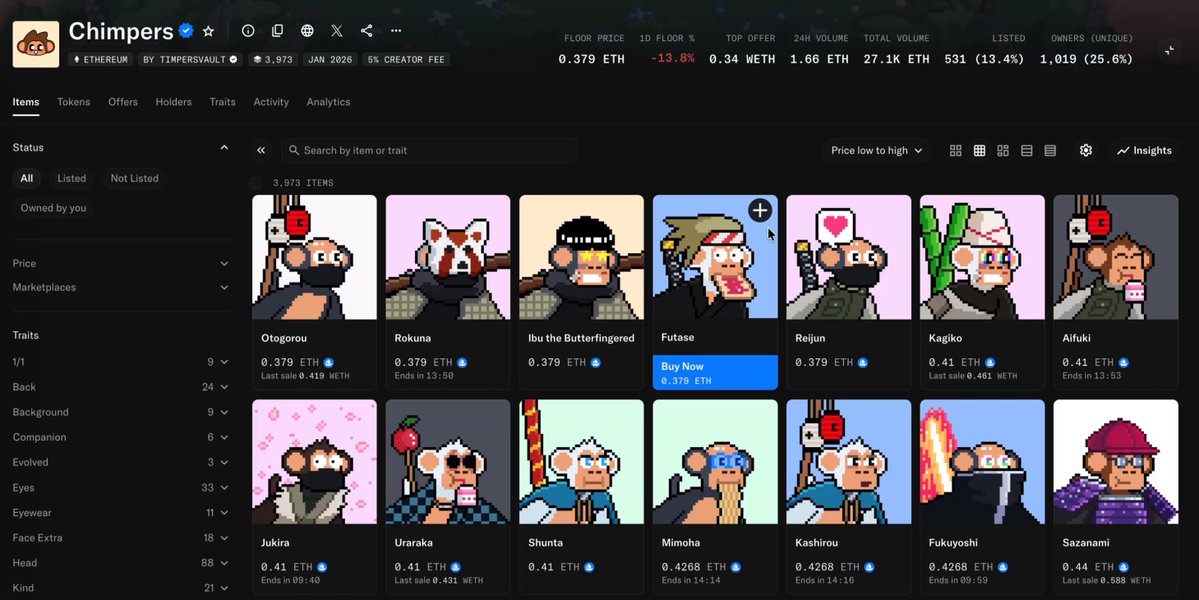Favorite Chimpers with the star icon
The width and height of the screenshot is (1199, 600).
coord(209,31)
